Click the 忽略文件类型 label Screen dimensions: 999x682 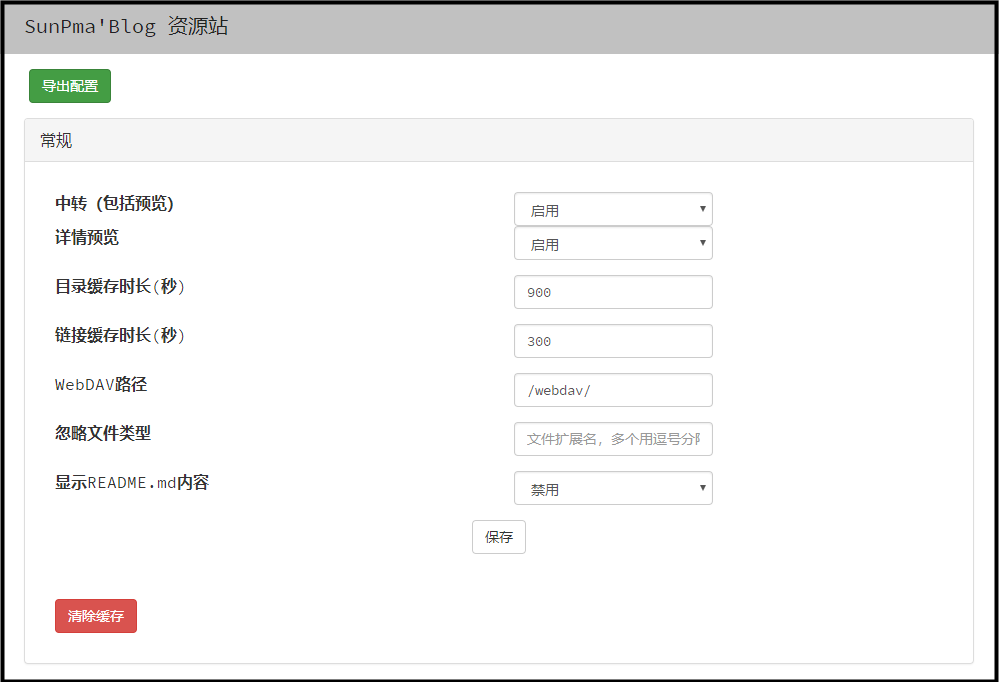[x=103, y=433]
